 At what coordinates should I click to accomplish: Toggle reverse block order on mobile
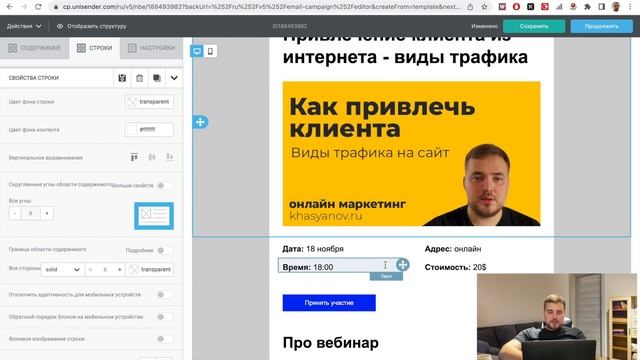(164, 317)
